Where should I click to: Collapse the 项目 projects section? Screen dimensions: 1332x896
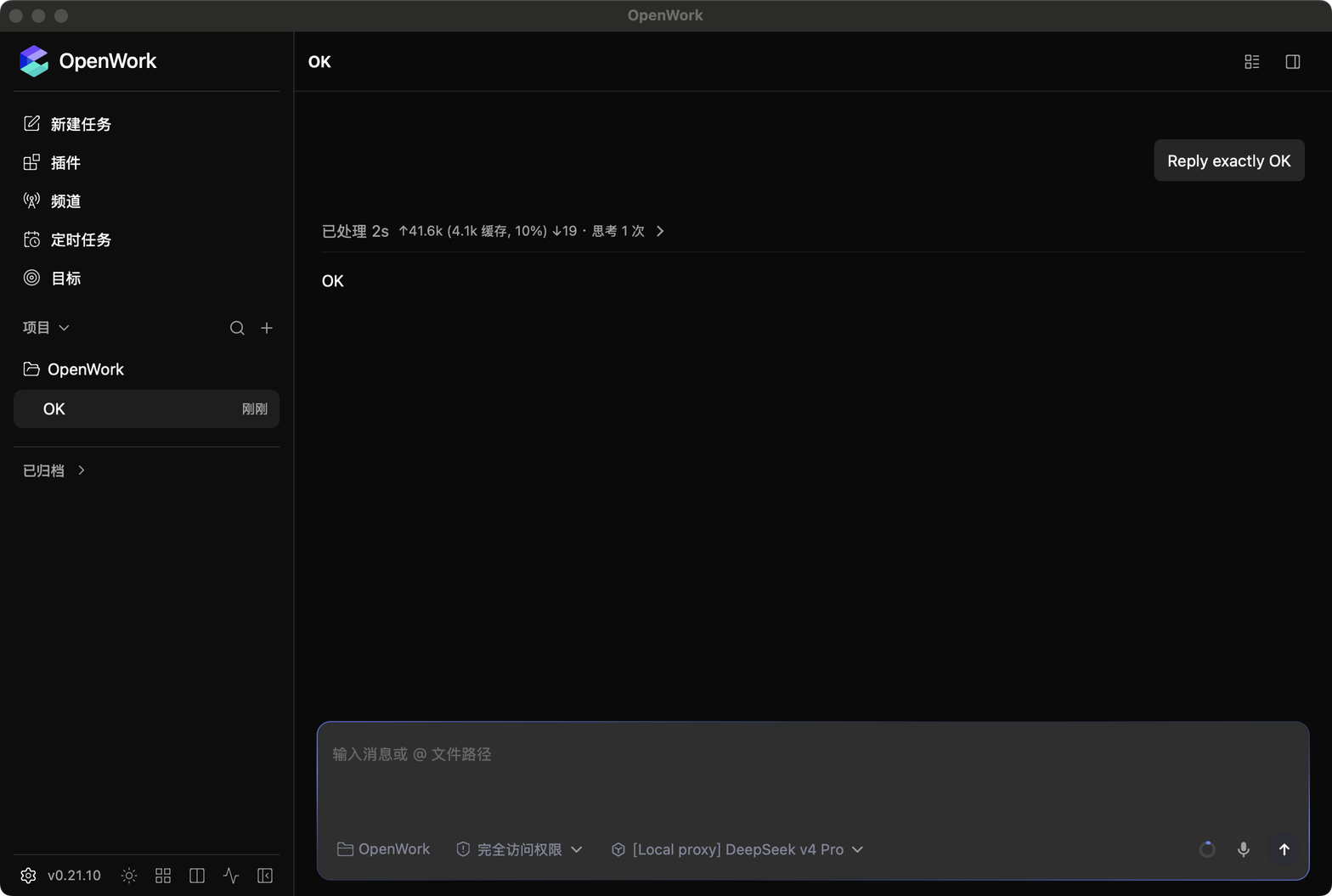[46, 328]
